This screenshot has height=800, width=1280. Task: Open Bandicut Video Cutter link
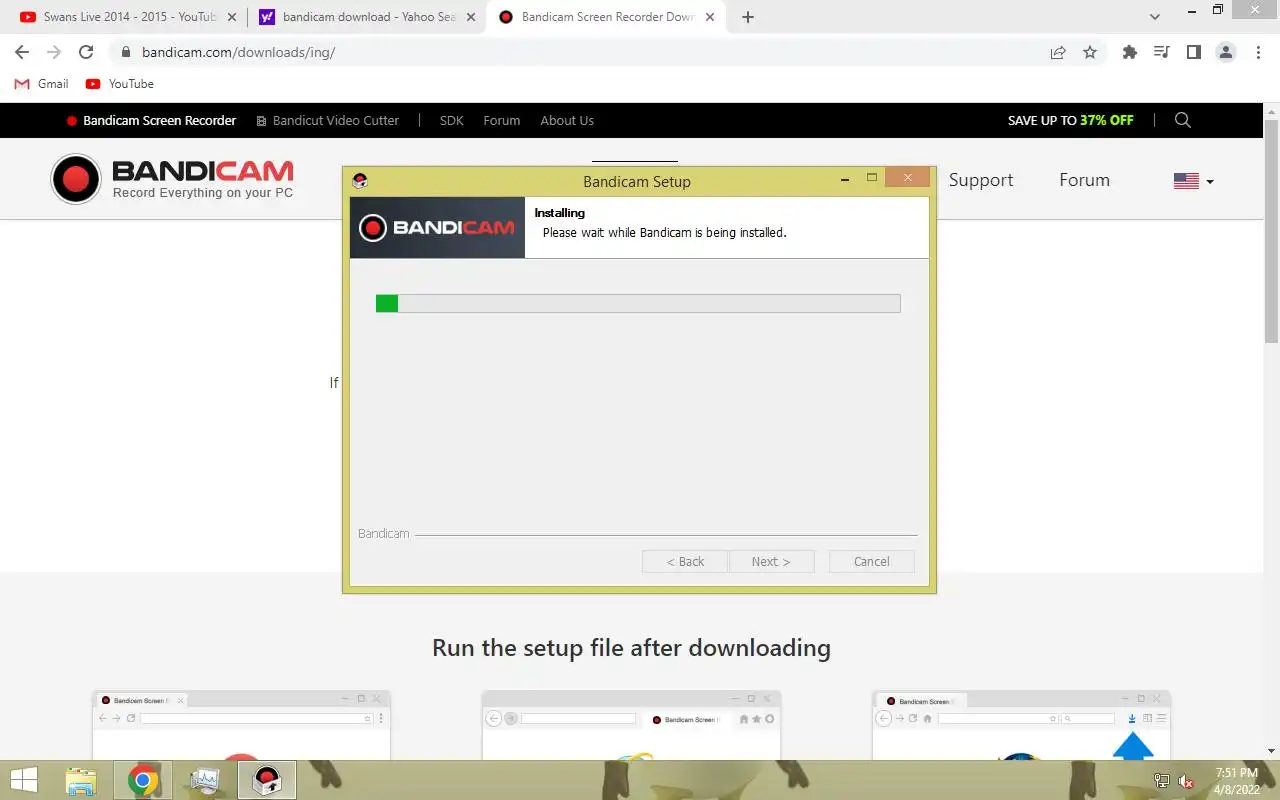(x=328, y=120)
